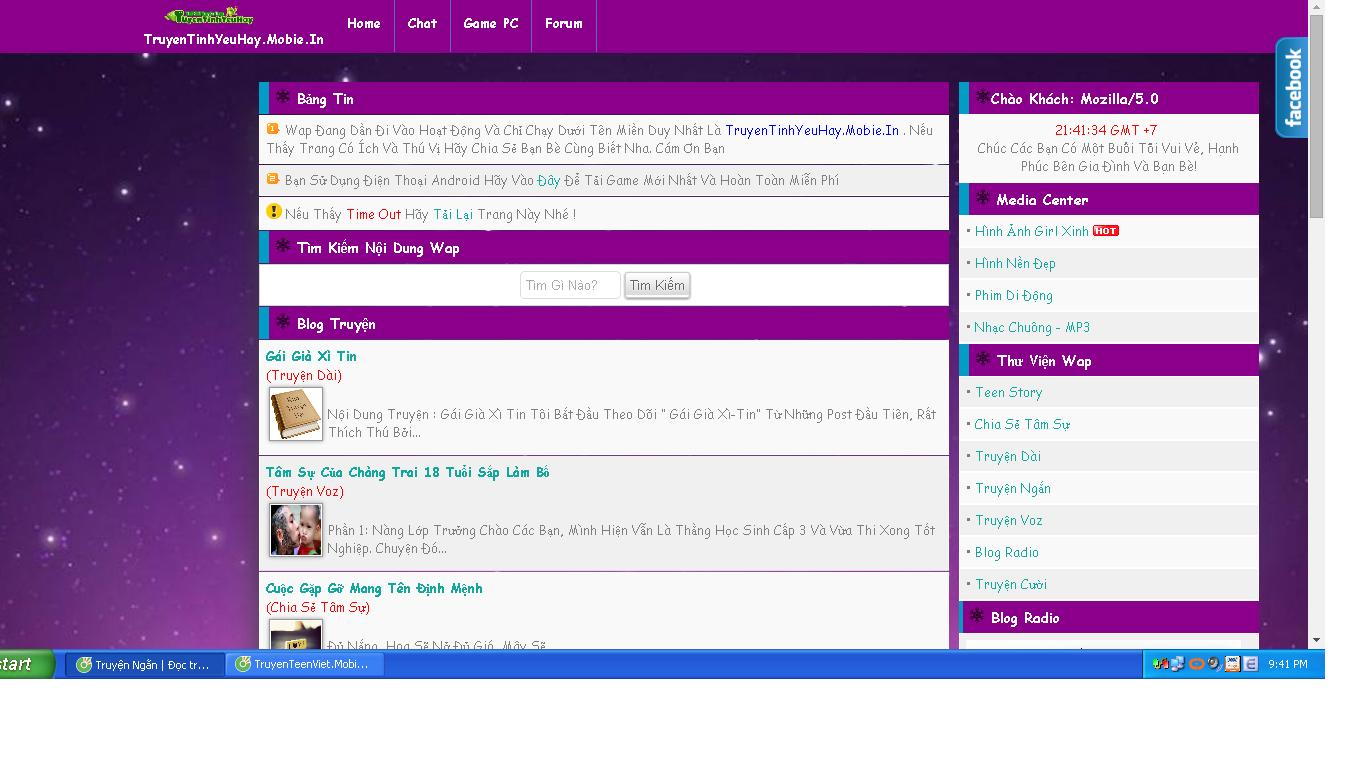
Task: Focus the Tìm Gì Nào search field
Action: (570, 285)
